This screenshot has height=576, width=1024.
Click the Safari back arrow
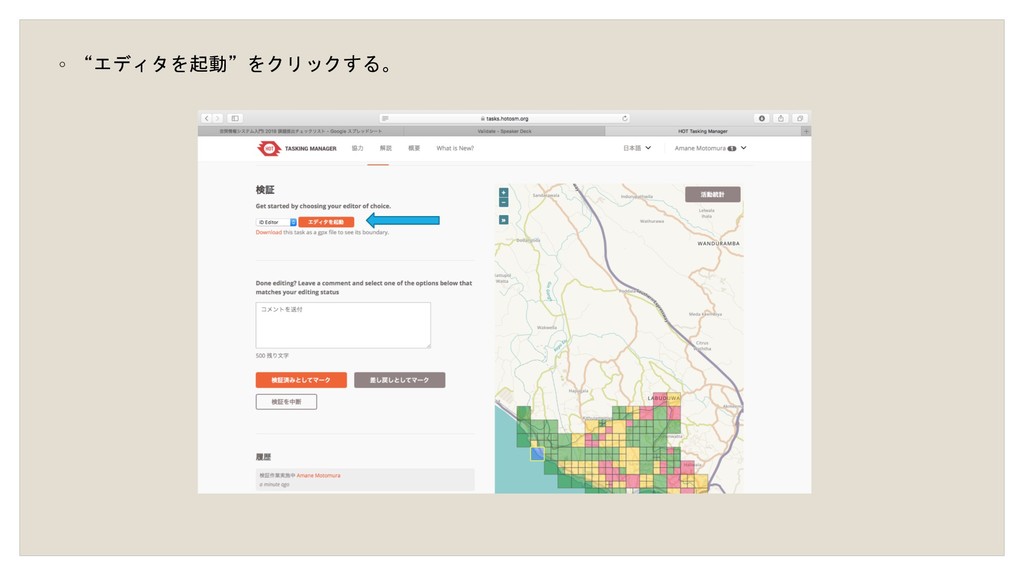coord(206,118)
